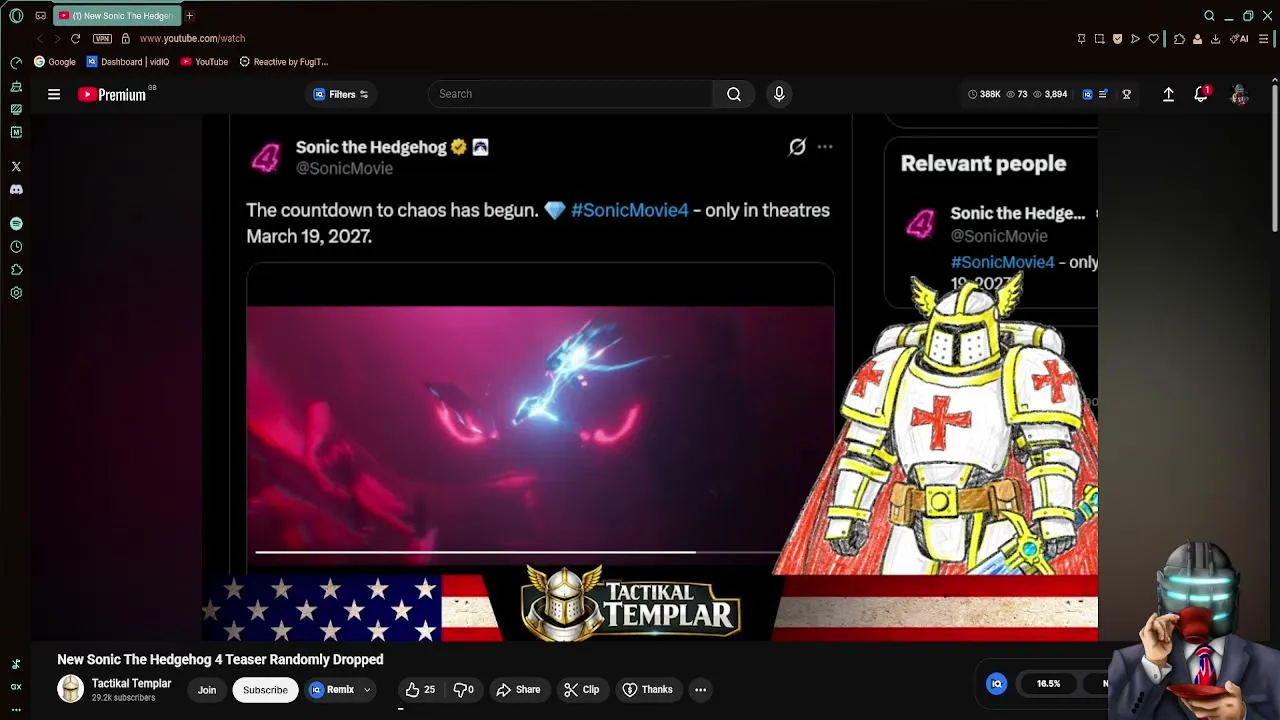Open the vidIQ Filters button
Screen dimensions: 1280x720
(341, 94)
